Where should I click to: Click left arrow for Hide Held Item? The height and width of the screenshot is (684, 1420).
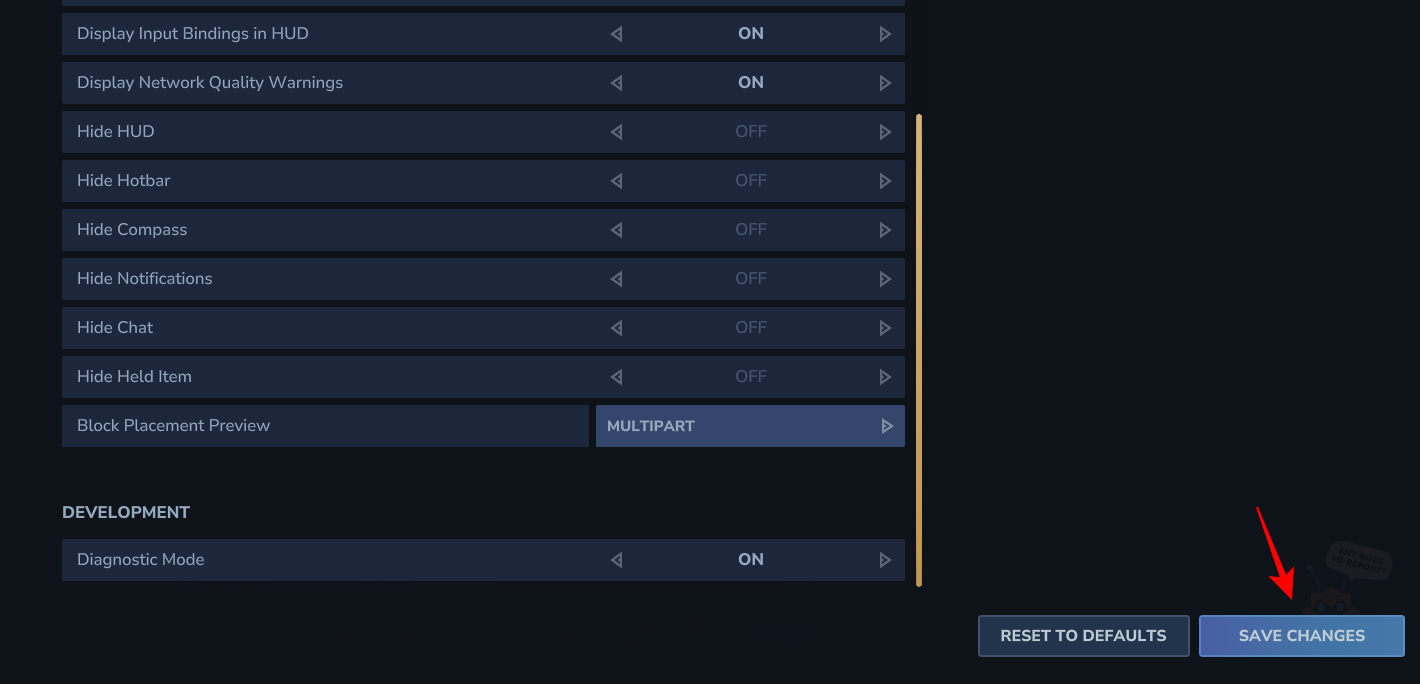point(616,377)
